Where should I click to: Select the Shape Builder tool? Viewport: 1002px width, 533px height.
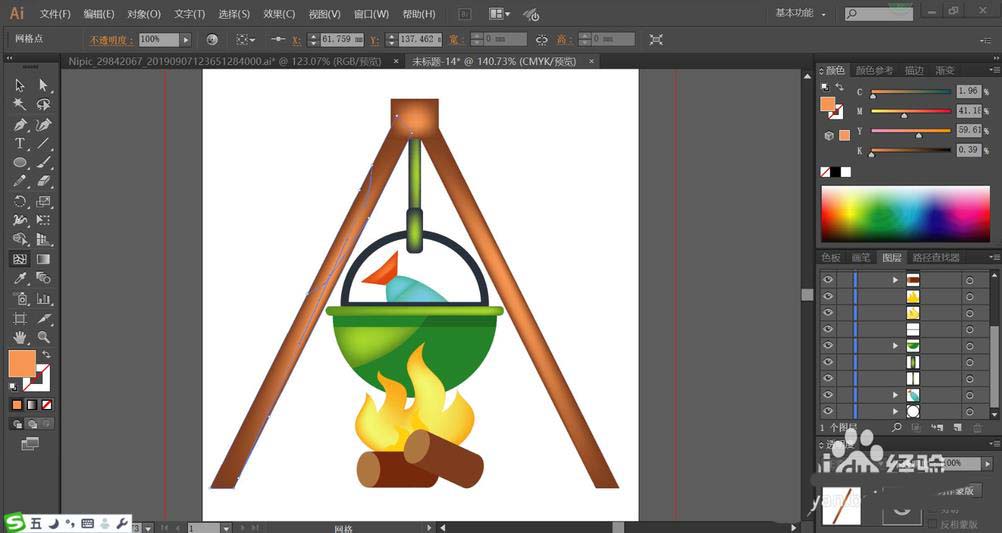pos(20,240)
